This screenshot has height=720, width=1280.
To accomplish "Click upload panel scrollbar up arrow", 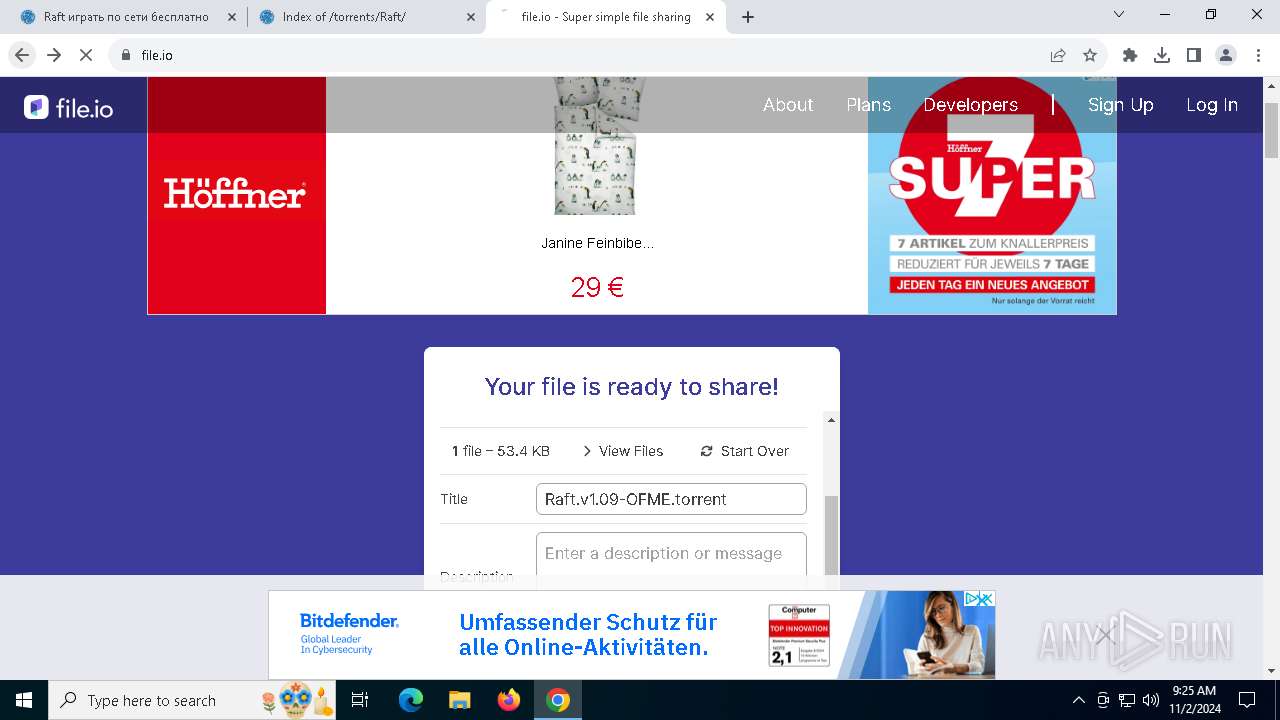I will tap(830, 420).
